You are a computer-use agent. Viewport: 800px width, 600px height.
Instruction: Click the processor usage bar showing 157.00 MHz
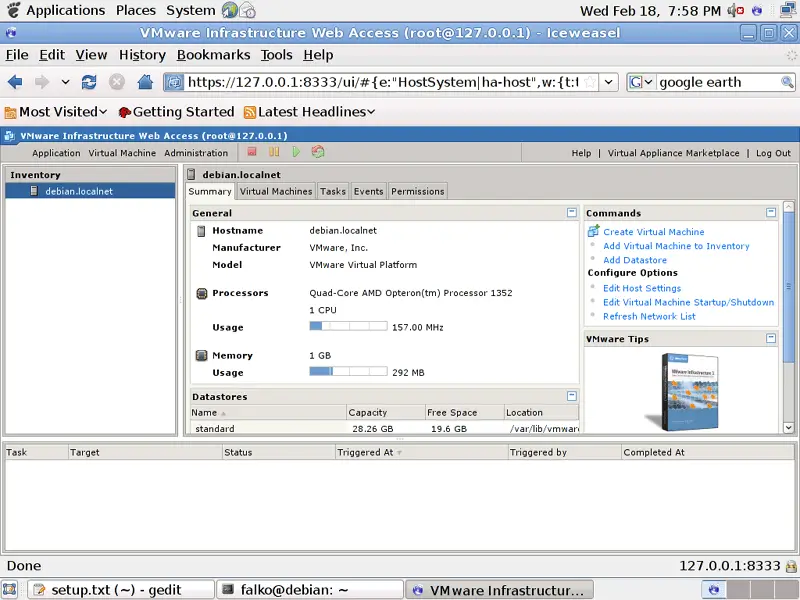[348, 326]
